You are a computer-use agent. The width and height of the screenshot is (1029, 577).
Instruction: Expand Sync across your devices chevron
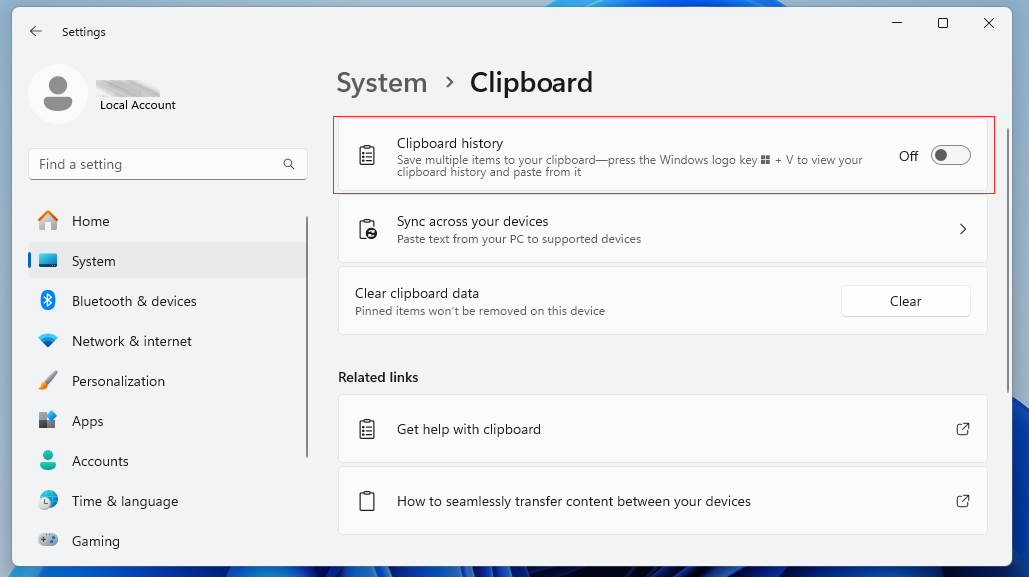coord(963,229)
